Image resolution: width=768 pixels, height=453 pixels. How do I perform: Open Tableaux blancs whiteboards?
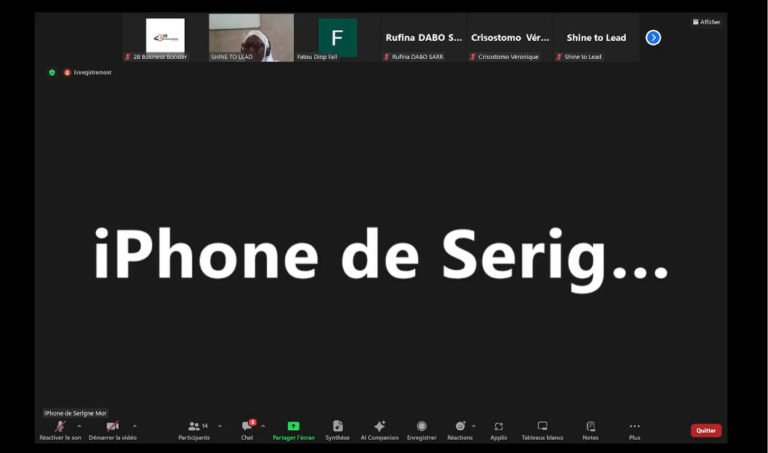(542, 428)
